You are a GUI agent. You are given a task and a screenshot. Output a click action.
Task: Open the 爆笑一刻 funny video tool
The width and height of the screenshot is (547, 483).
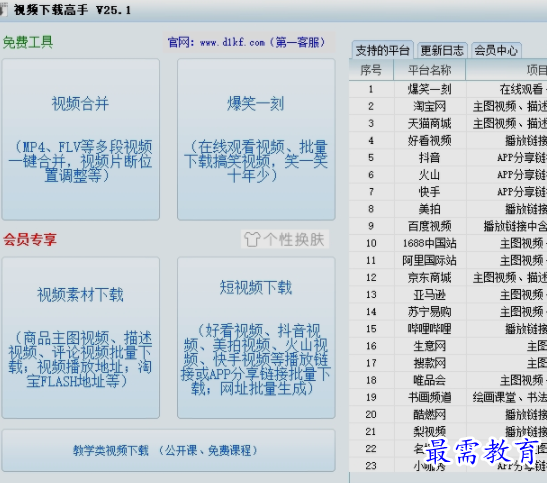256,139
